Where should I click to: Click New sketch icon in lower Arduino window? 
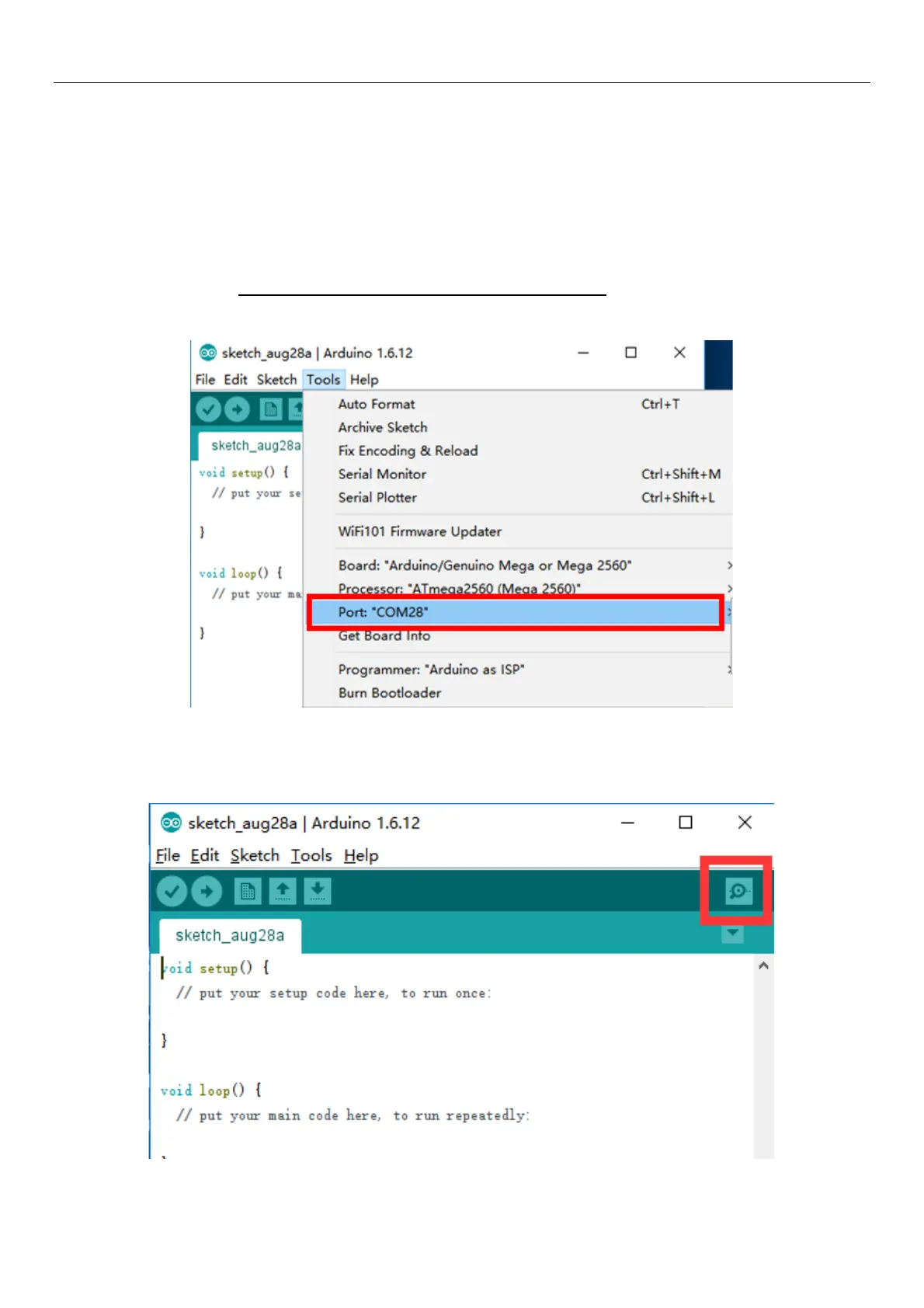[248, 891]
